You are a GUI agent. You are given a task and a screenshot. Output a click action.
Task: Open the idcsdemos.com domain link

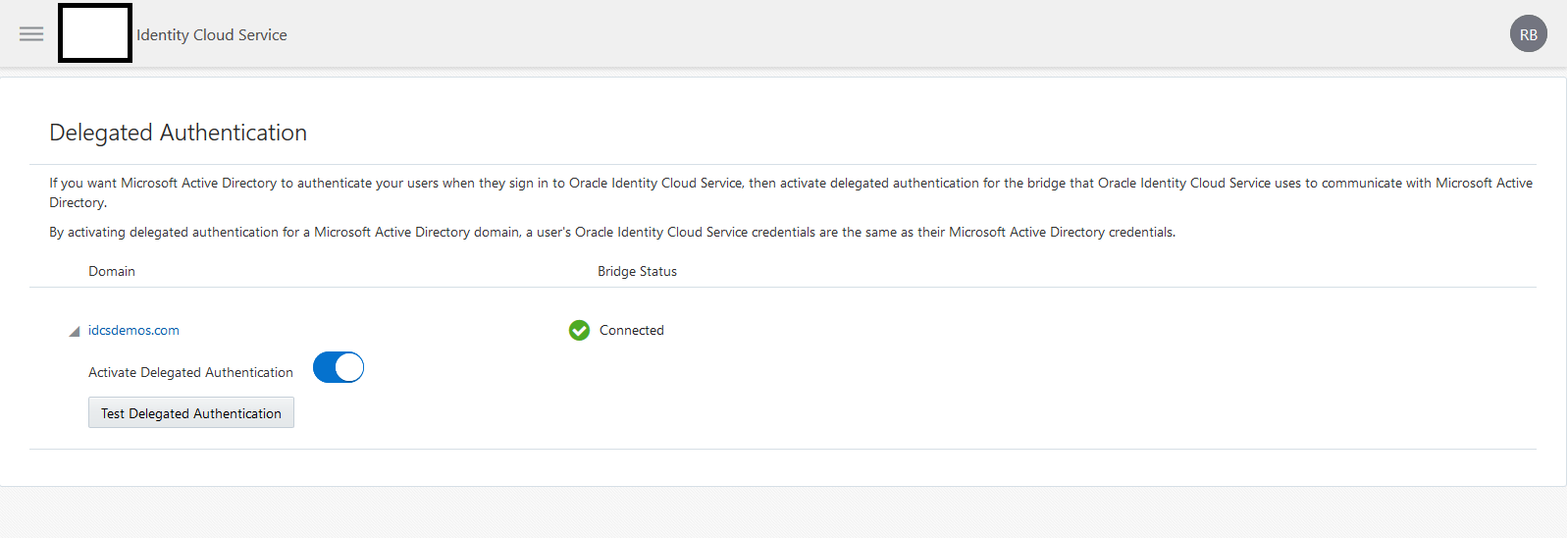click(x=133, y=331)
